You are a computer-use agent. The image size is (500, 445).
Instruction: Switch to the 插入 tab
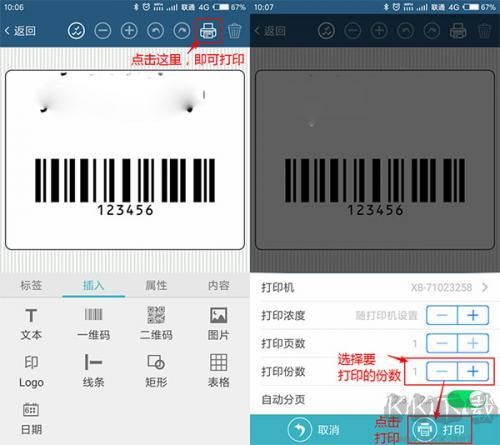point(93,285)
